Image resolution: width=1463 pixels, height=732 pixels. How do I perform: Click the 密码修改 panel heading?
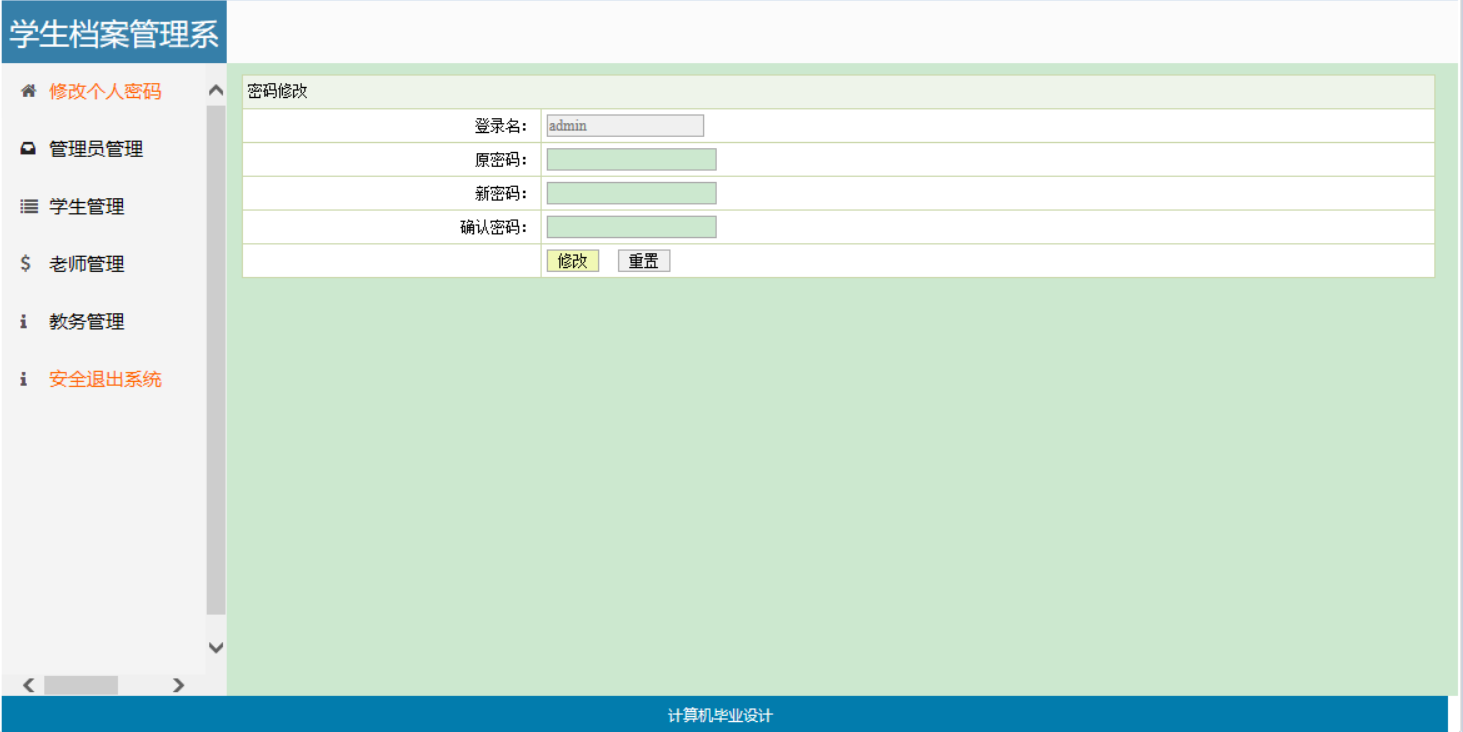[x=278, y=91]
